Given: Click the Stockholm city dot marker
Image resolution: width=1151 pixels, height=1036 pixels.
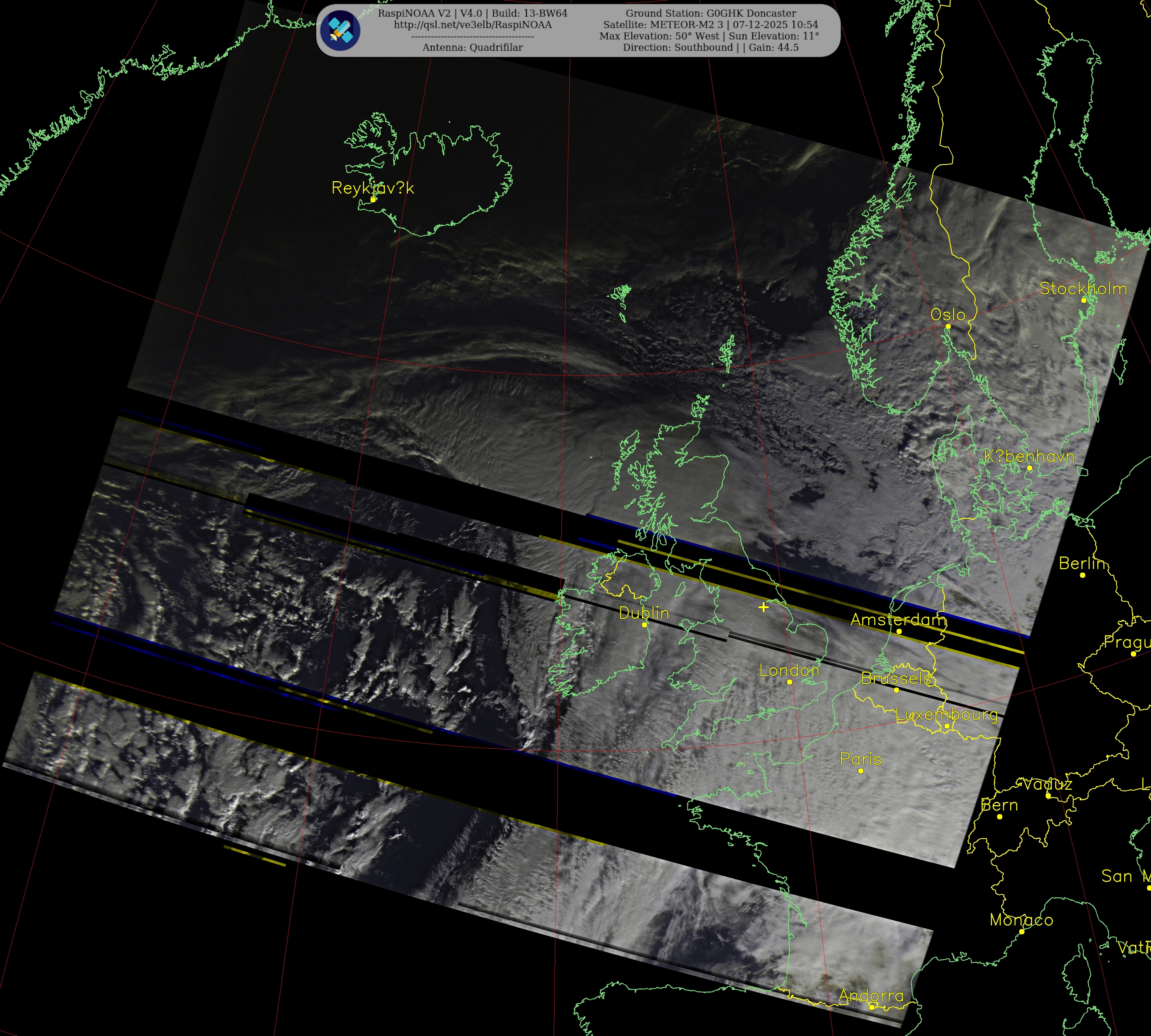Looking at the screenshot, I should click(x=1083, y=300).
